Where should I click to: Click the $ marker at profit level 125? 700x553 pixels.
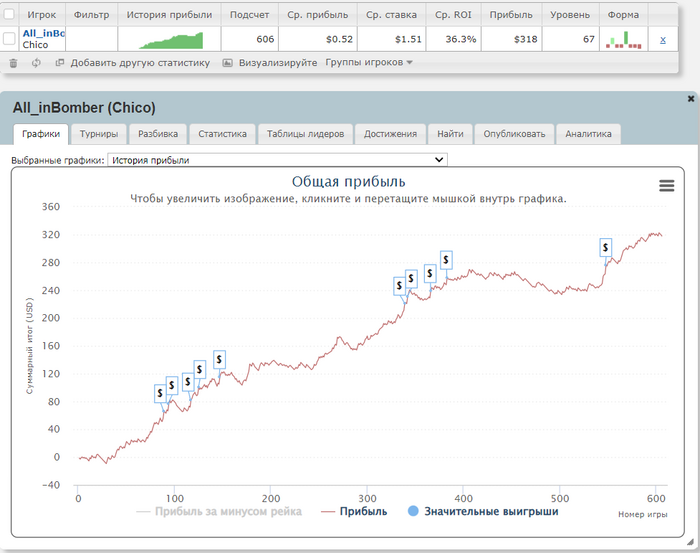[x=200, y=370]
